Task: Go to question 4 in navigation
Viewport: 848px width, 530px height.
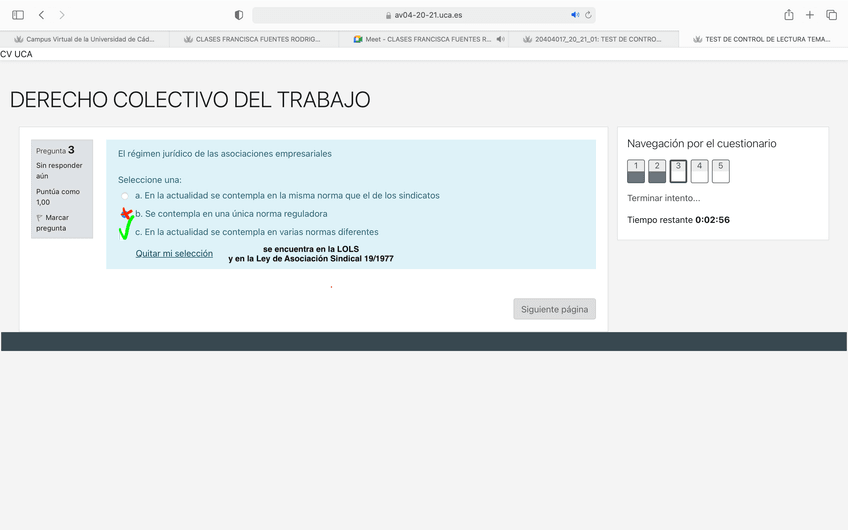Action: 699,171
